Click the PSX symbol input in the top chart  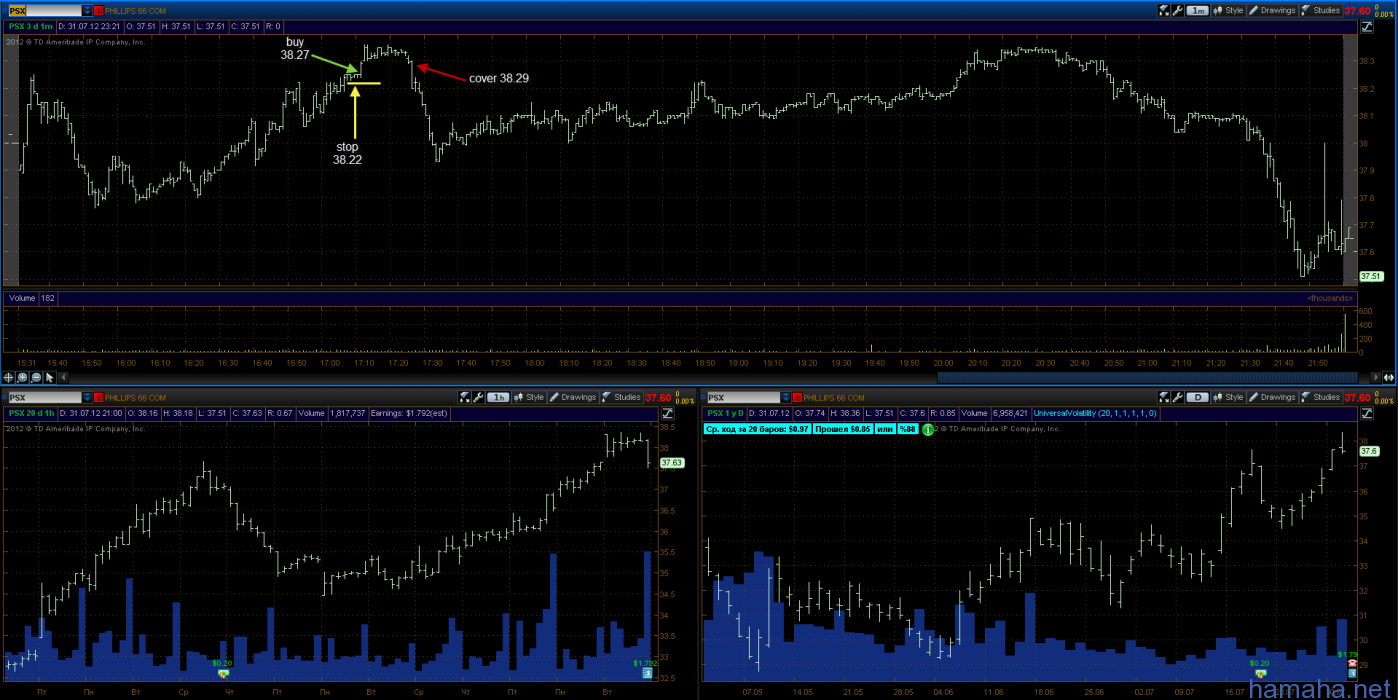(45, 10)
